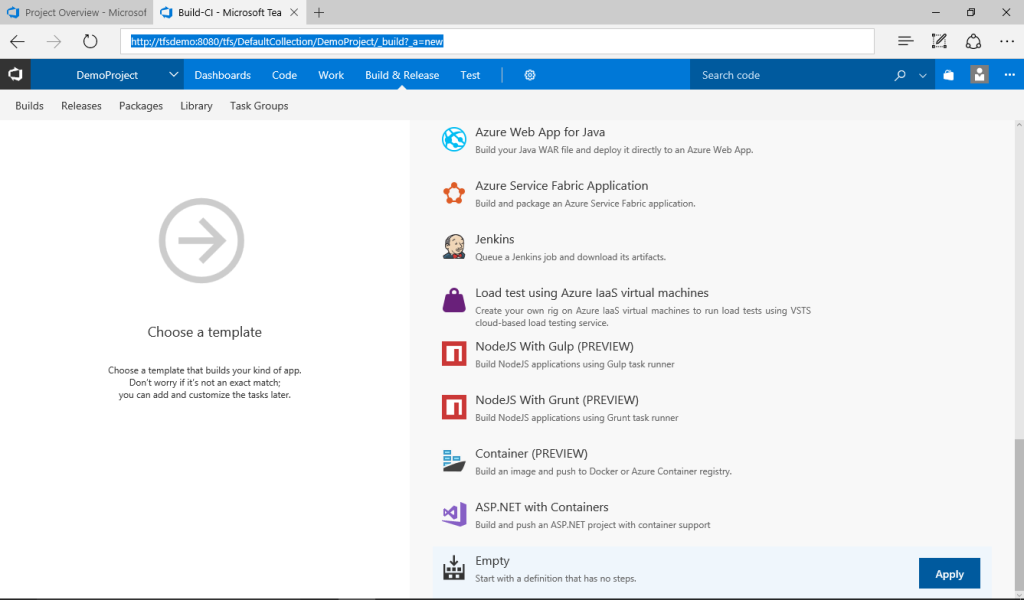
Task: Click the Apply button for Empty template
Action: pos(949,573)
